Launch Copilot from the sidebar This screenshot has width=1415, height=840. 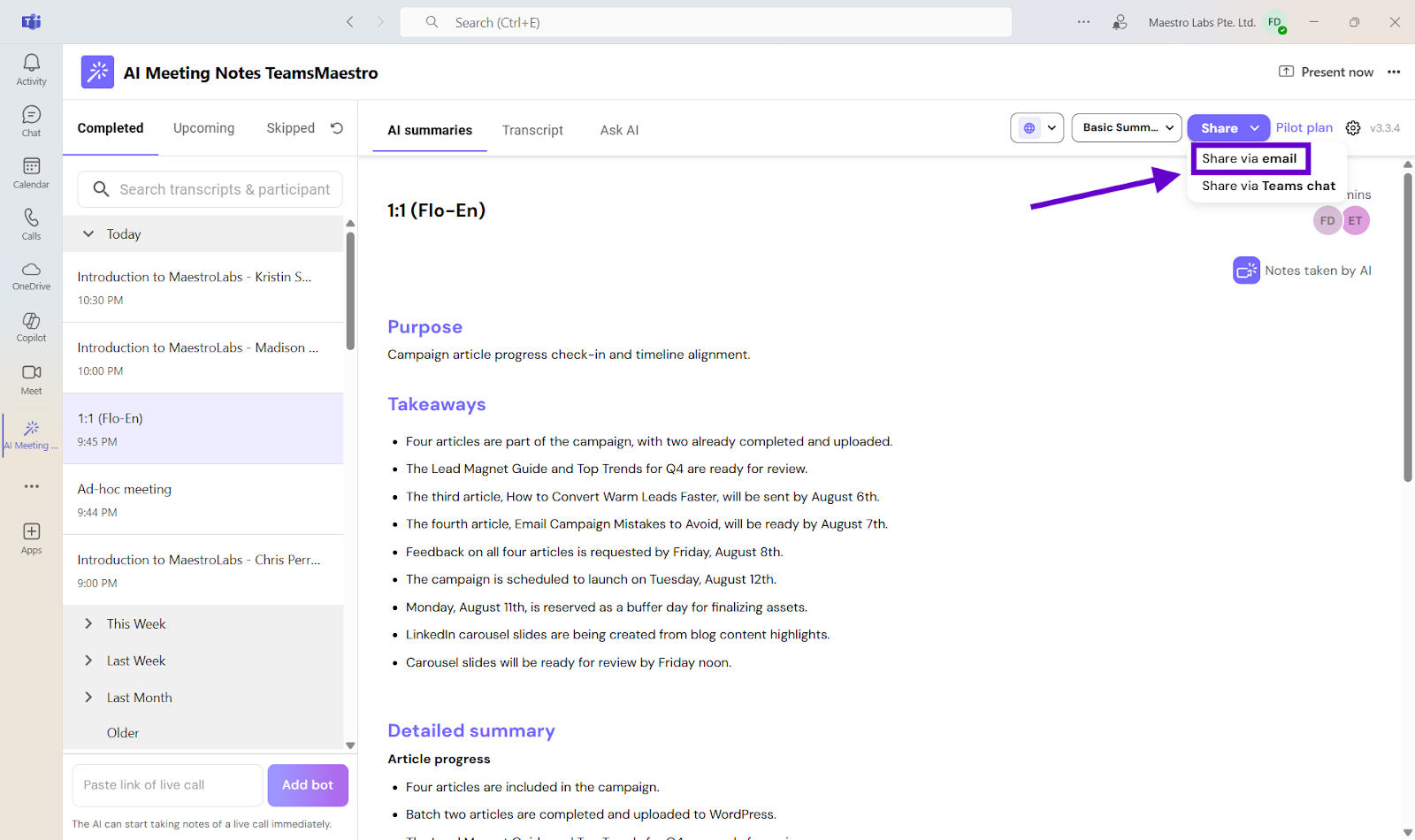point(31,326)
